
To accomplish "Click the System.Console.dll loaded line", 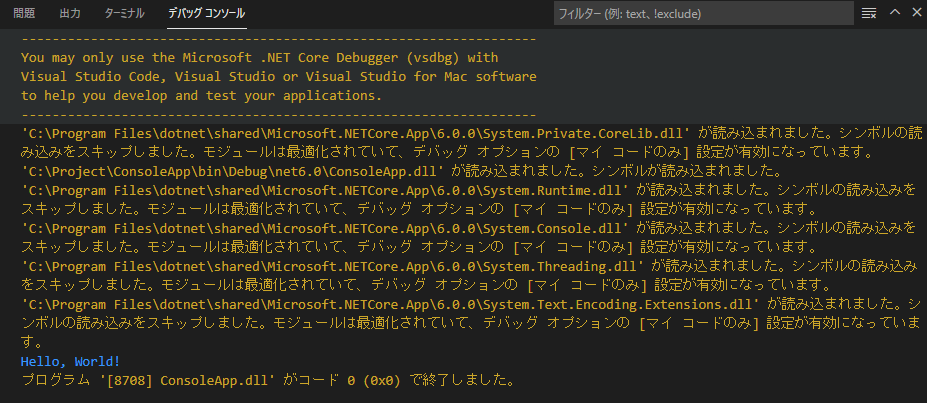I will (x=469, y=238).
